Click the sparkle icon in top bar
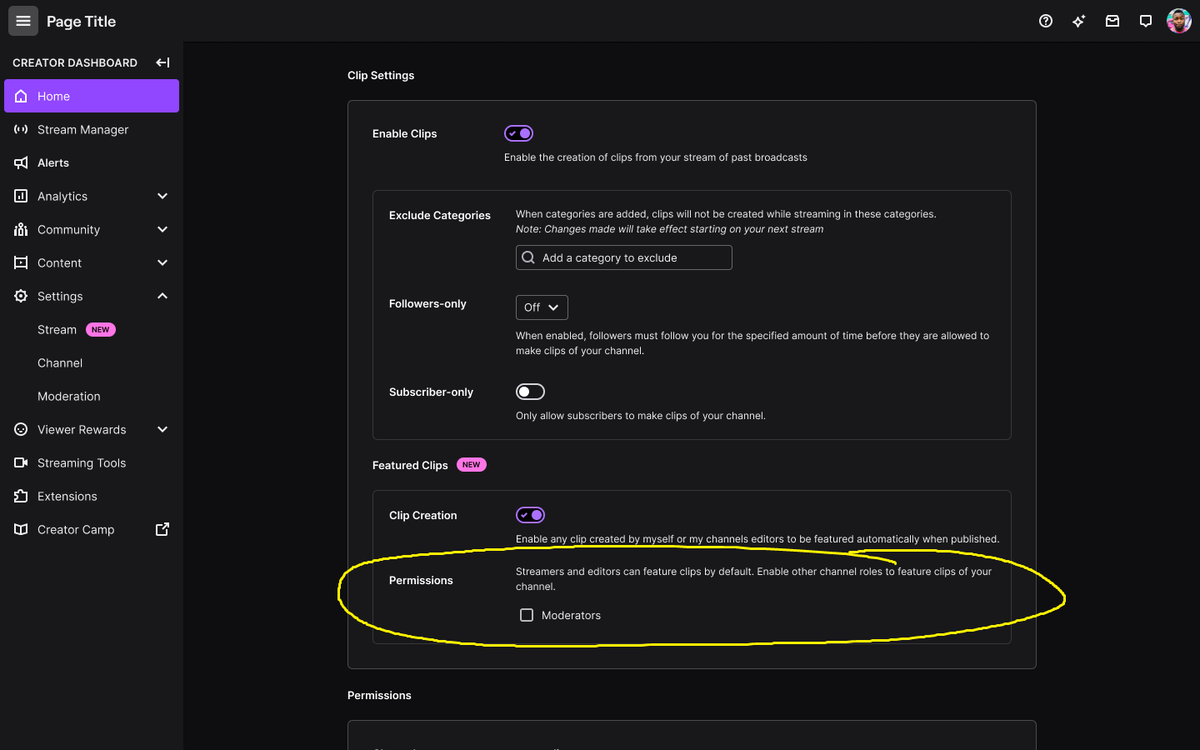This screenshot has width=1200, height=750. [x=1079, y=21]
